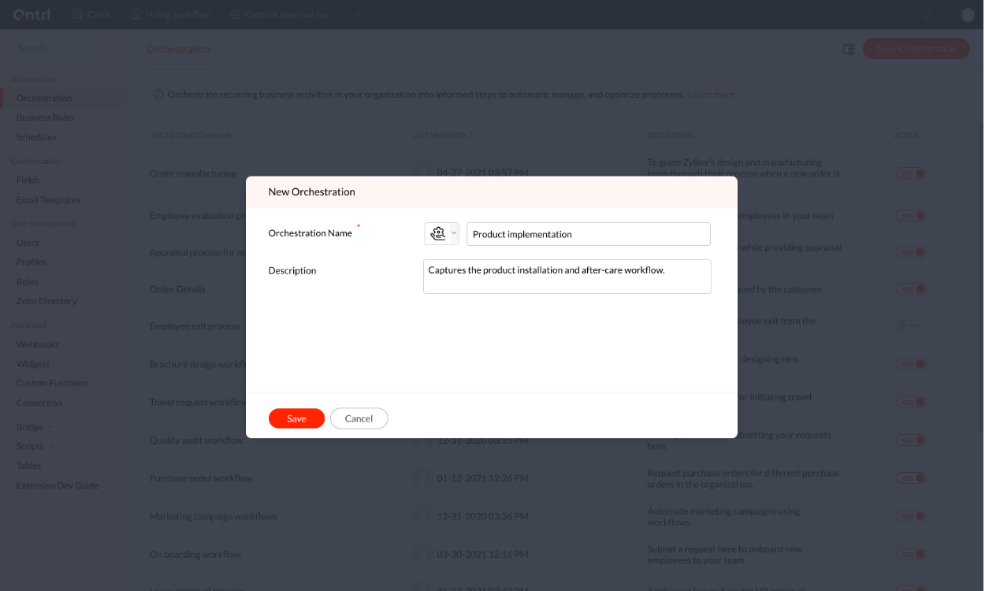Click the user icon in Purchase order workflow row

click(x=424, y=478)
